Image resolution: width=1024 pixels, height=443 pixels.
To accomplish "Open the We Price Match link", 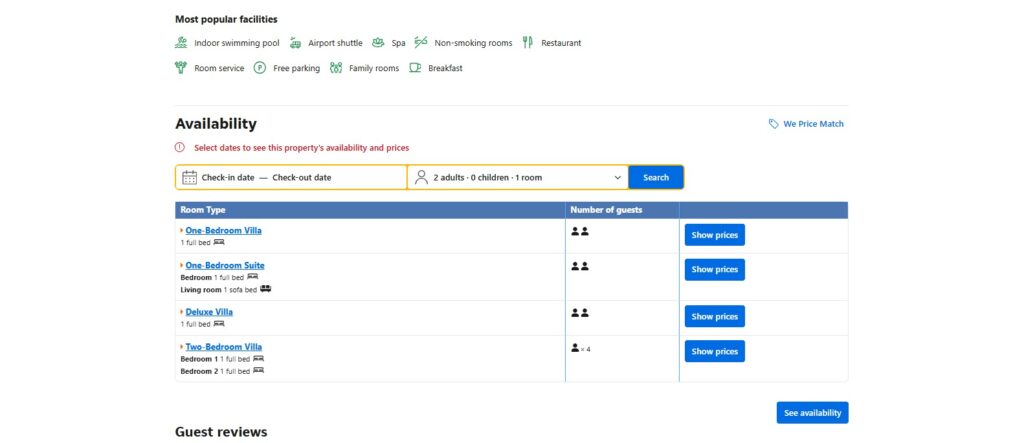I will click(813, 124).
